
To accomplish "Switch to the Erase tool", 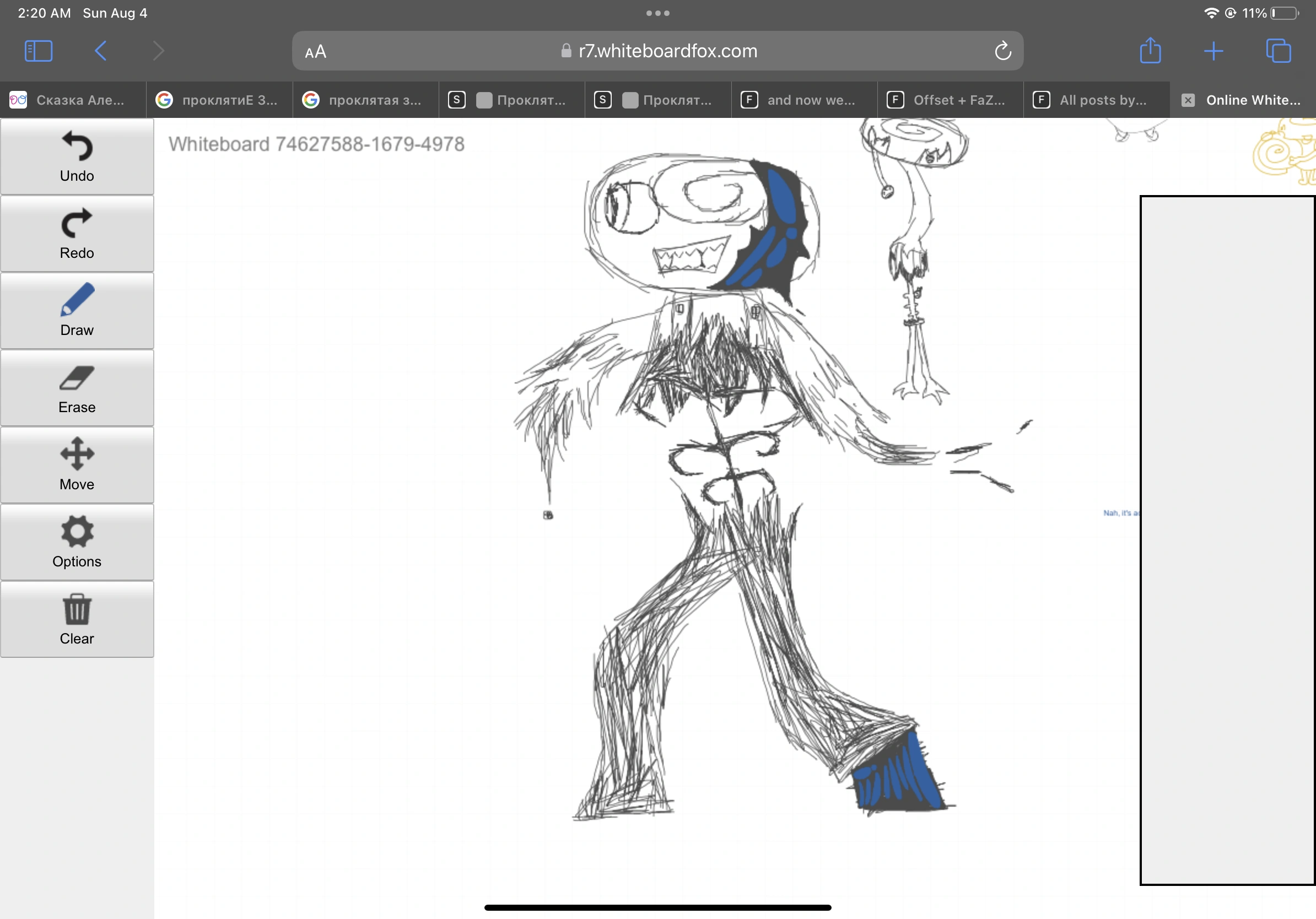I will (77, 387).
